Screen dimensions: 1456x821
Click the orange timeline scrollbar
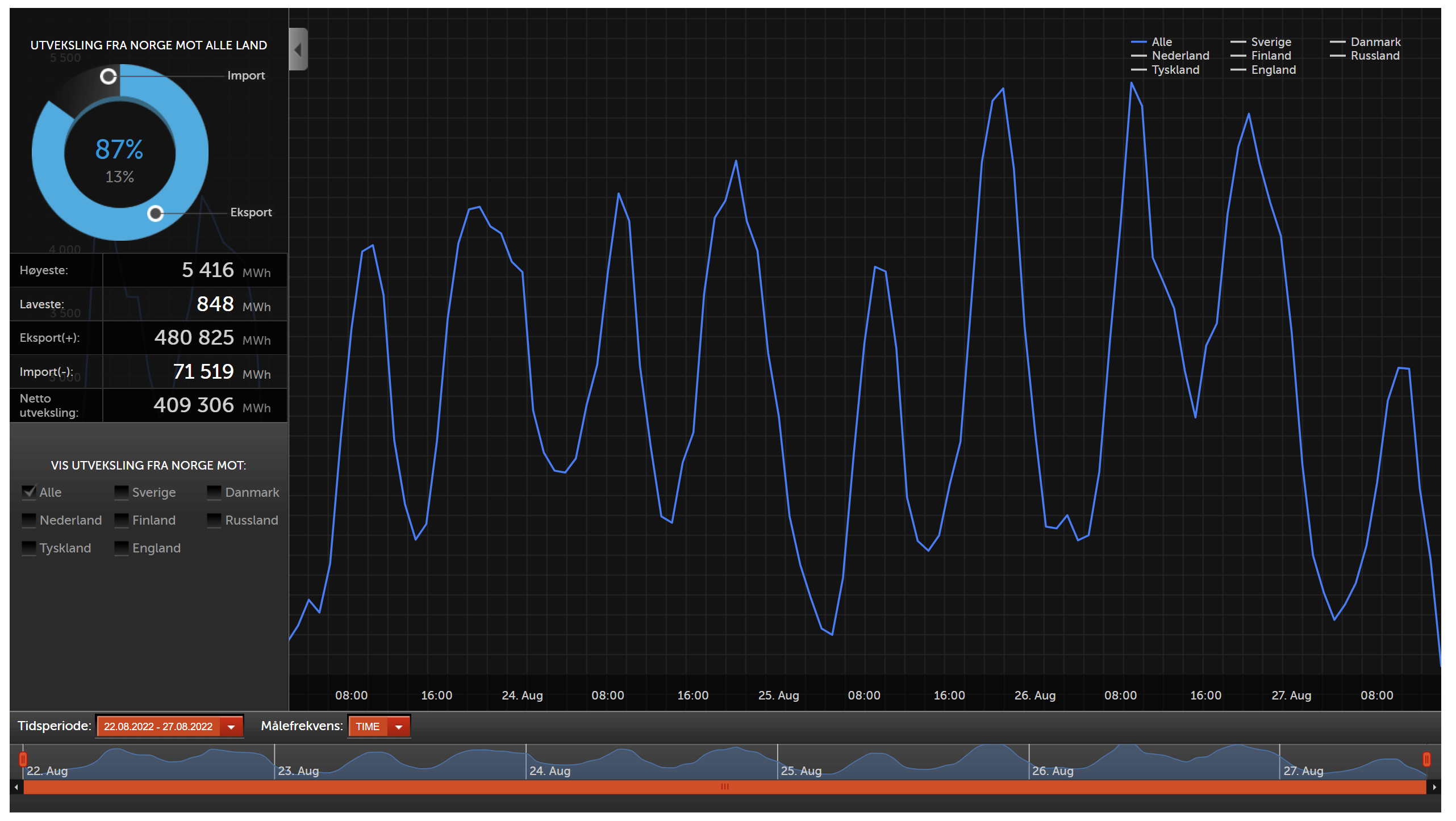tap(725, 787)
